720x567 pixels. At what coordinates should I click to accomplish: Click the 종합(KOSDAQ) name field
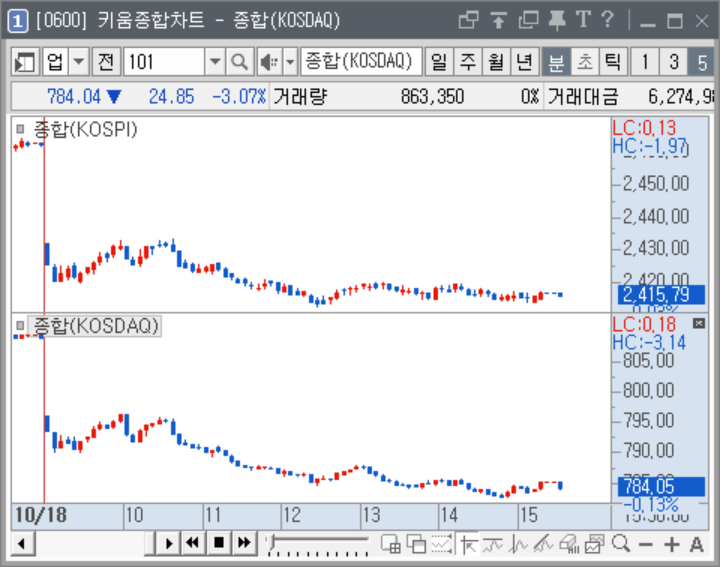point(361,62)
